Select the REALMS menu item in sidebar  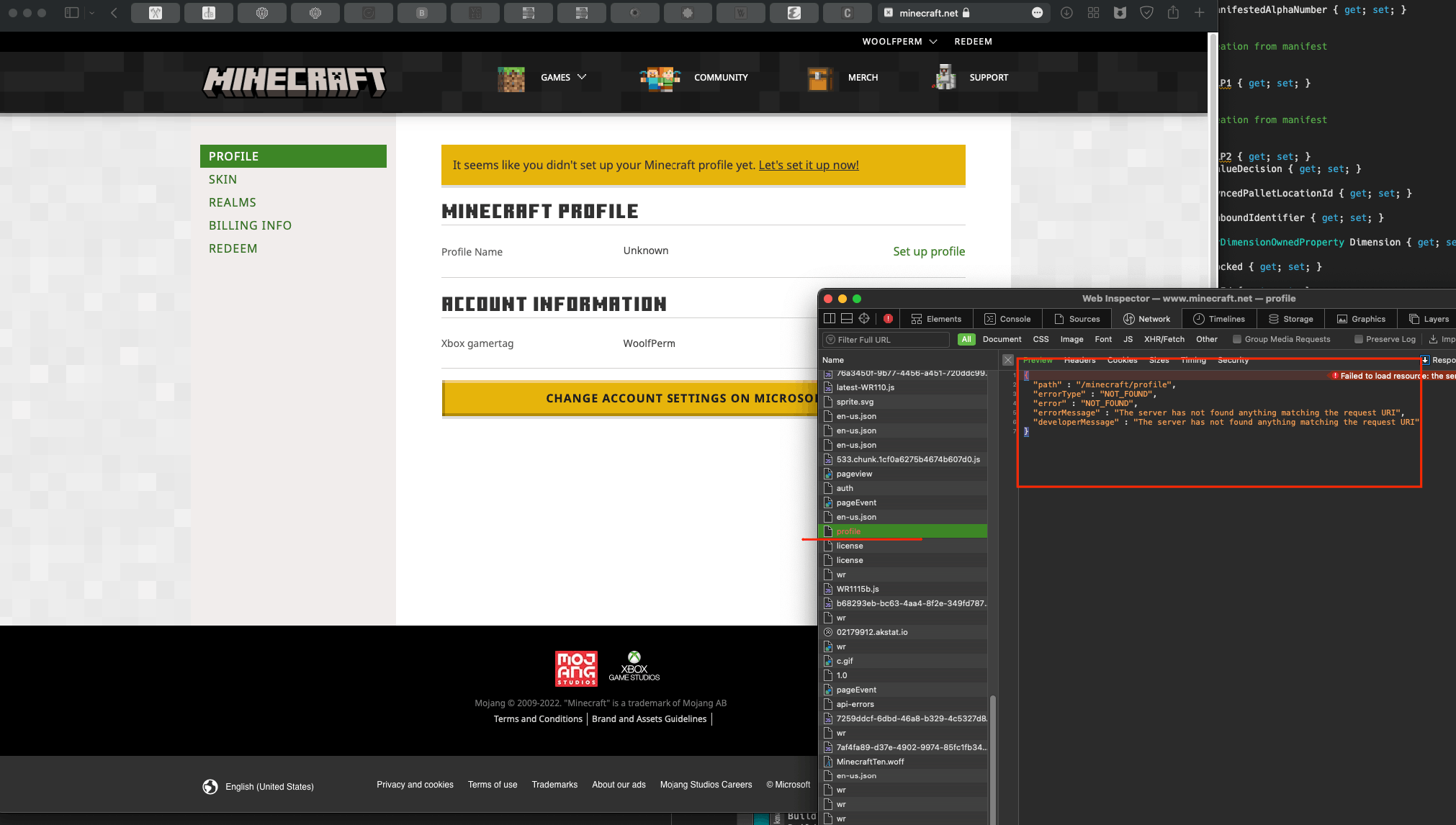tap(232, 201)
